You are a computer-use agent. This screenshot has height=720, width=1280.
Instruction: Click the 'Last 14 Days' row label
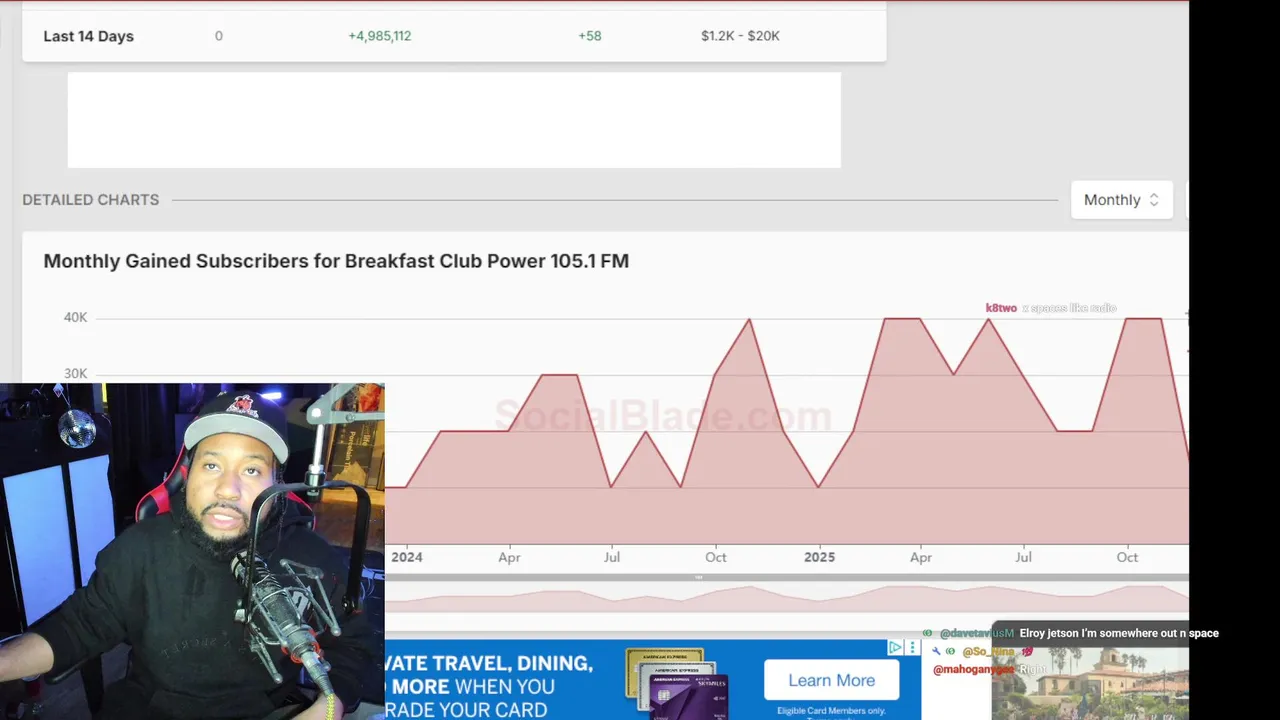click(x=88, y=36)
